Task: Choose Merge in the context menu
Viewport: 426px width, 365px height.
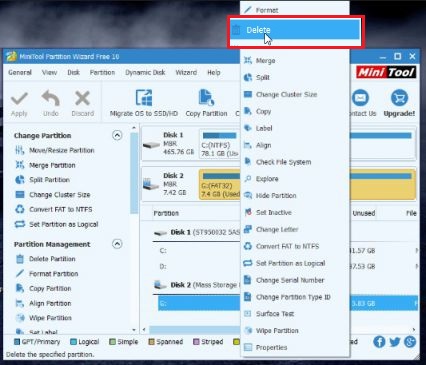Action: click(x=295, y=60)
